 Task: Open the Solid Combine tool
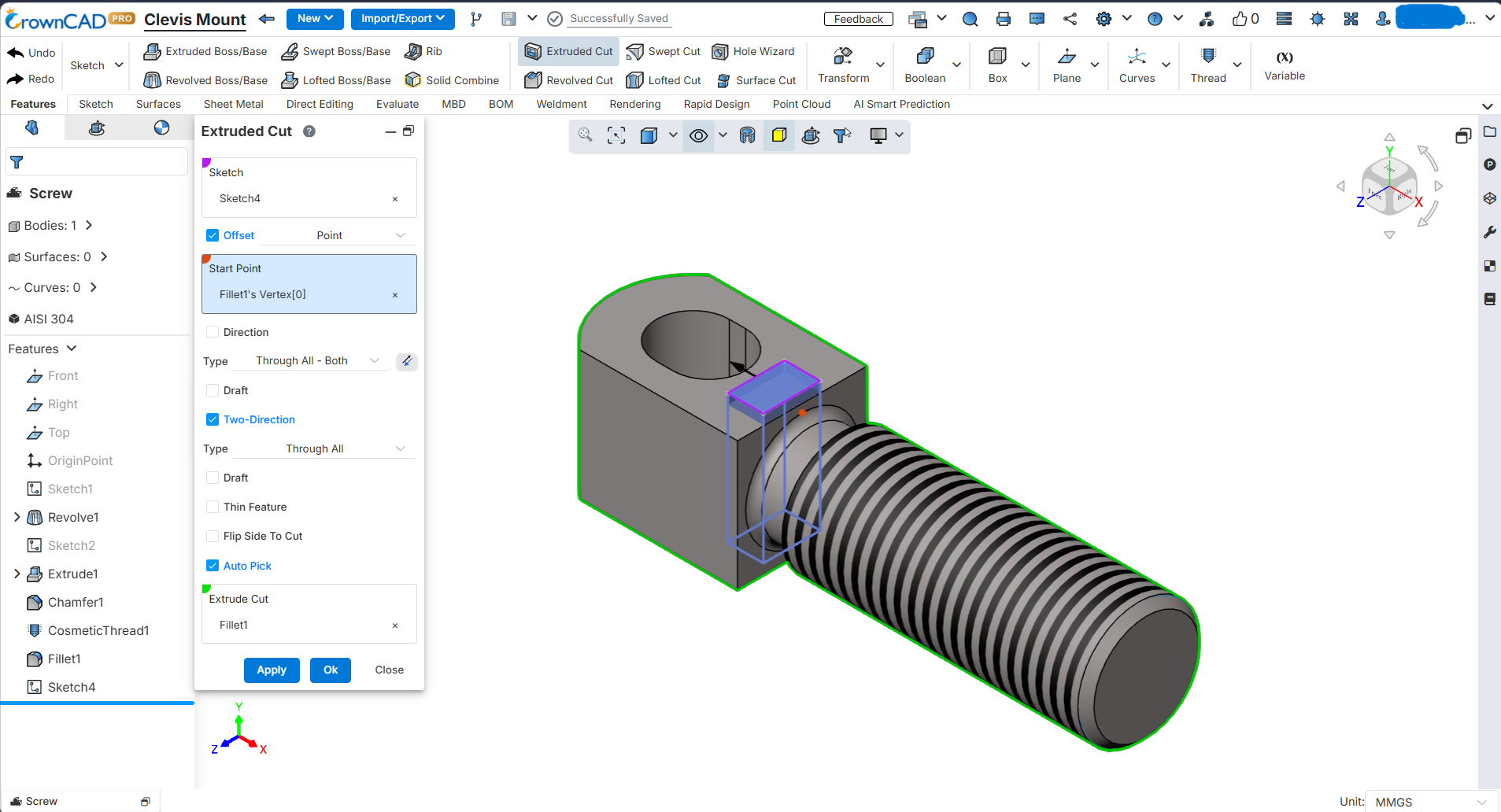(452, 80)
